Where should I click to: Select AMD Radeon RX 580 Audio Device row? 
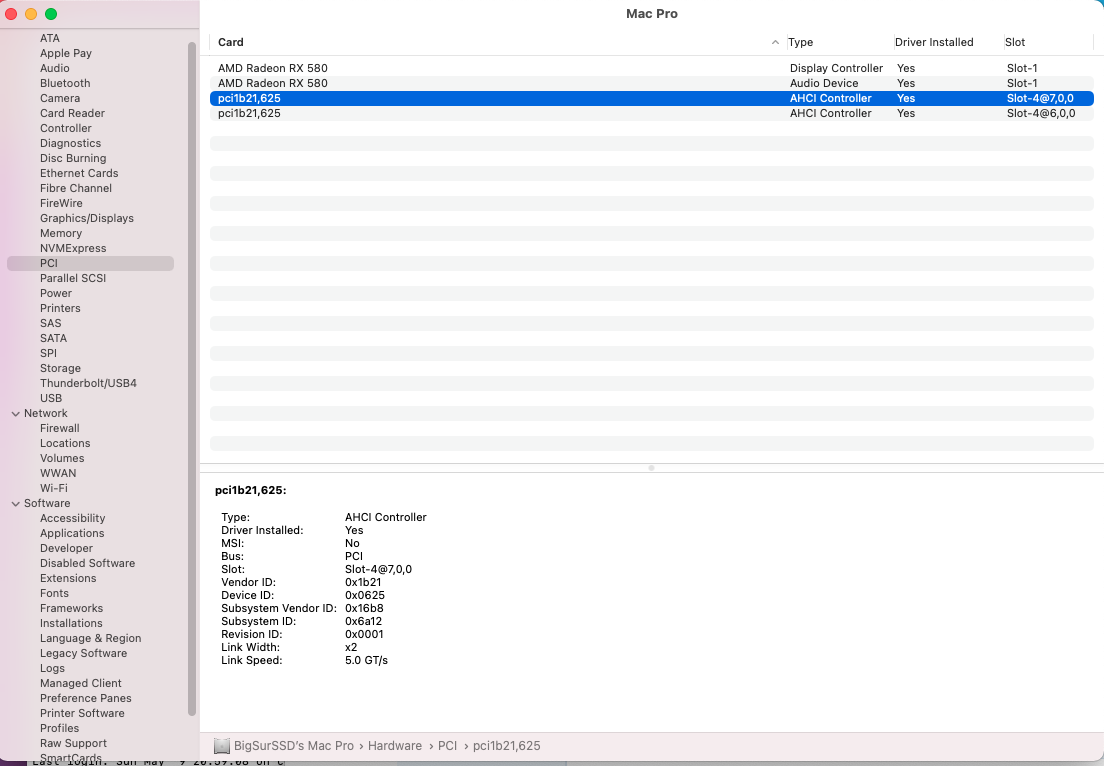point(651,83)
